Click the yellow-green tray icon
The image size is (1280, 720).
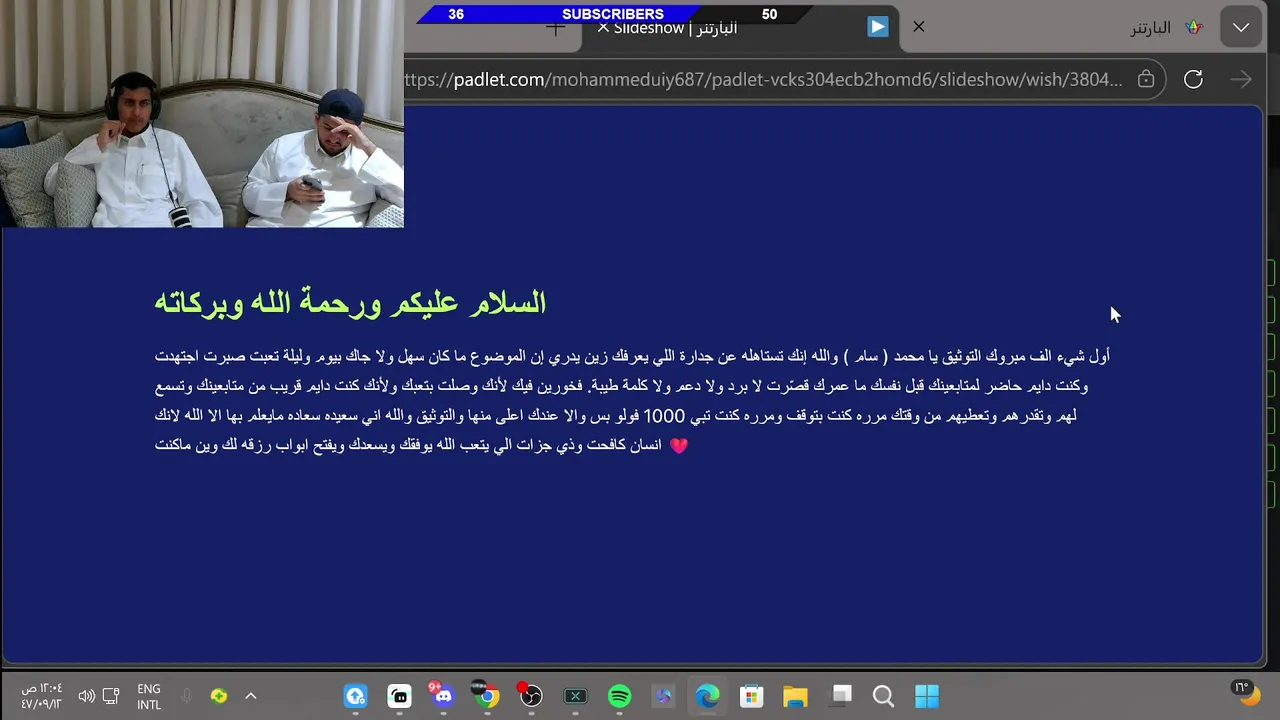(218, 696)
